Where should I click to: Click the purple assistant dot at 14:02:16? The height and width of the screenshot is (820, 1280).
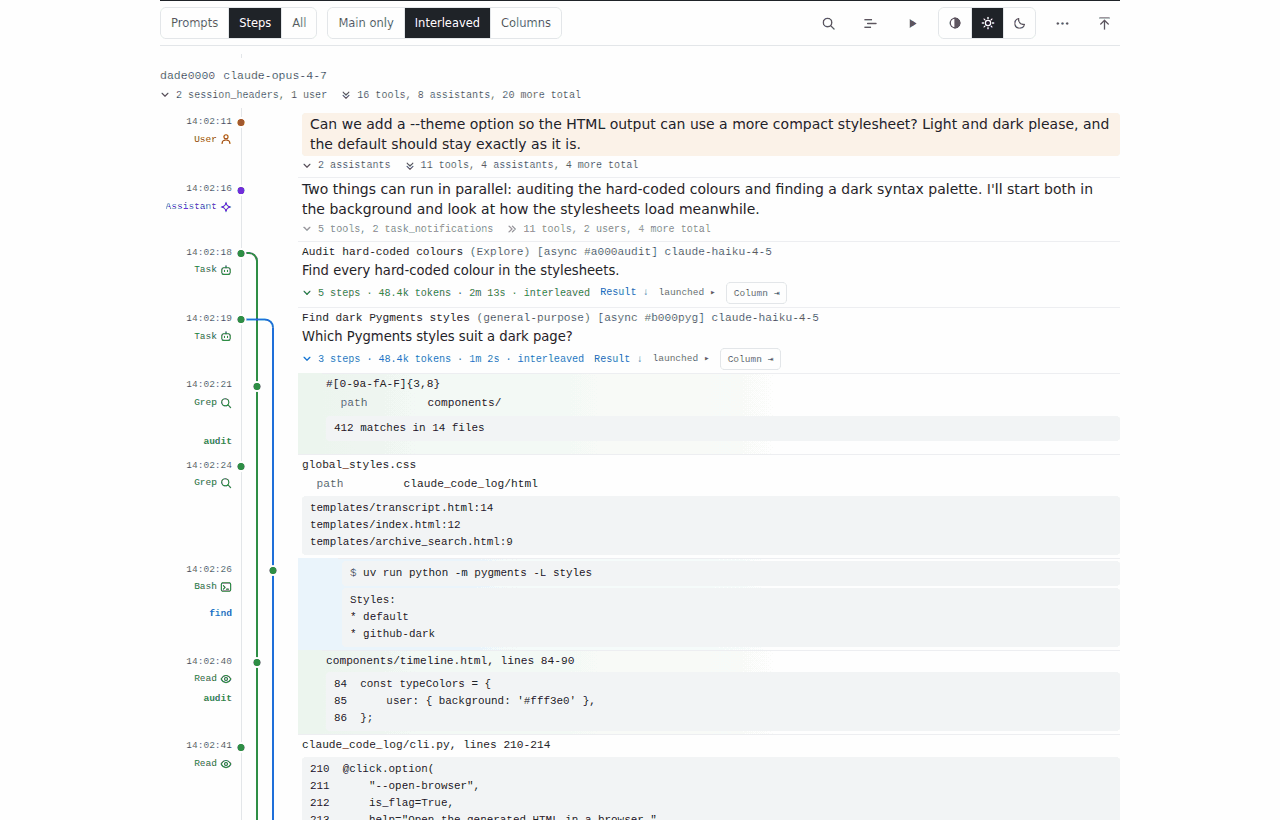241,189
